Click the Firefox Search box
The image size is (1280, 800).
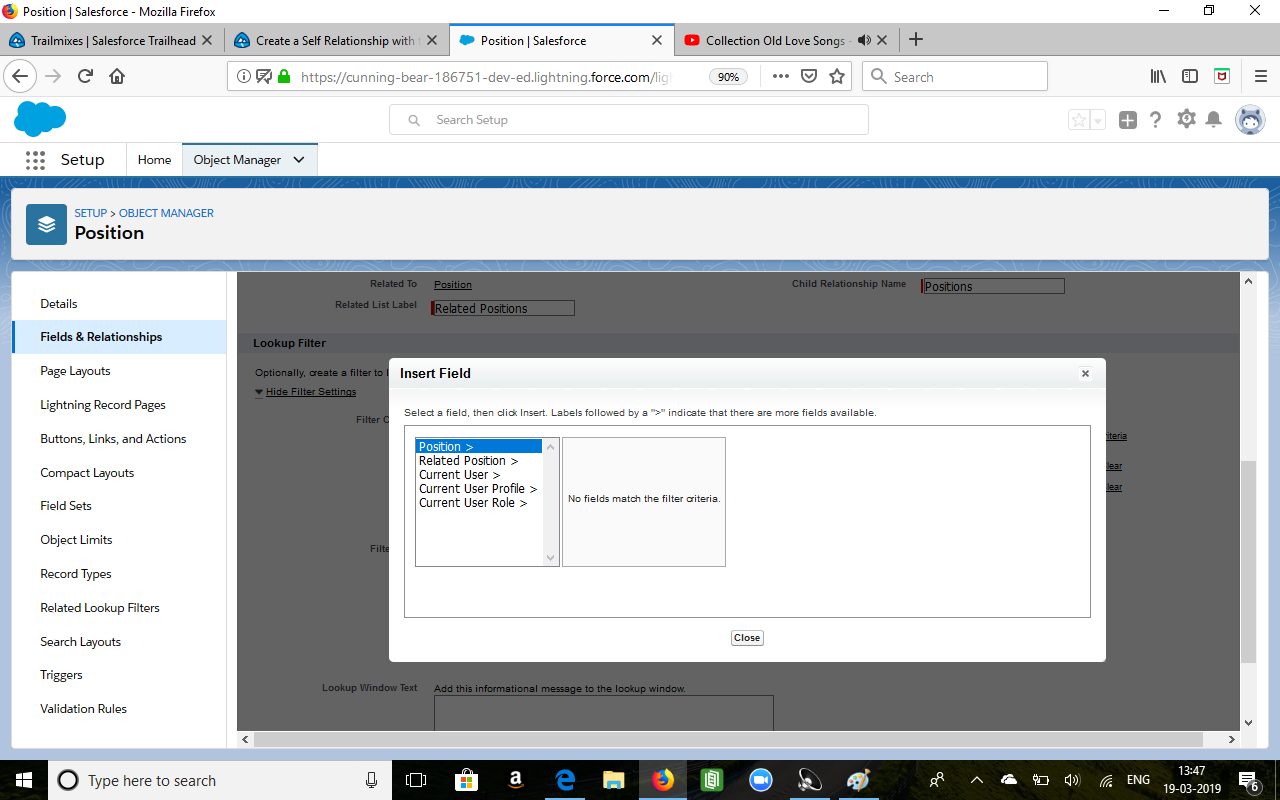click(955, 76)
